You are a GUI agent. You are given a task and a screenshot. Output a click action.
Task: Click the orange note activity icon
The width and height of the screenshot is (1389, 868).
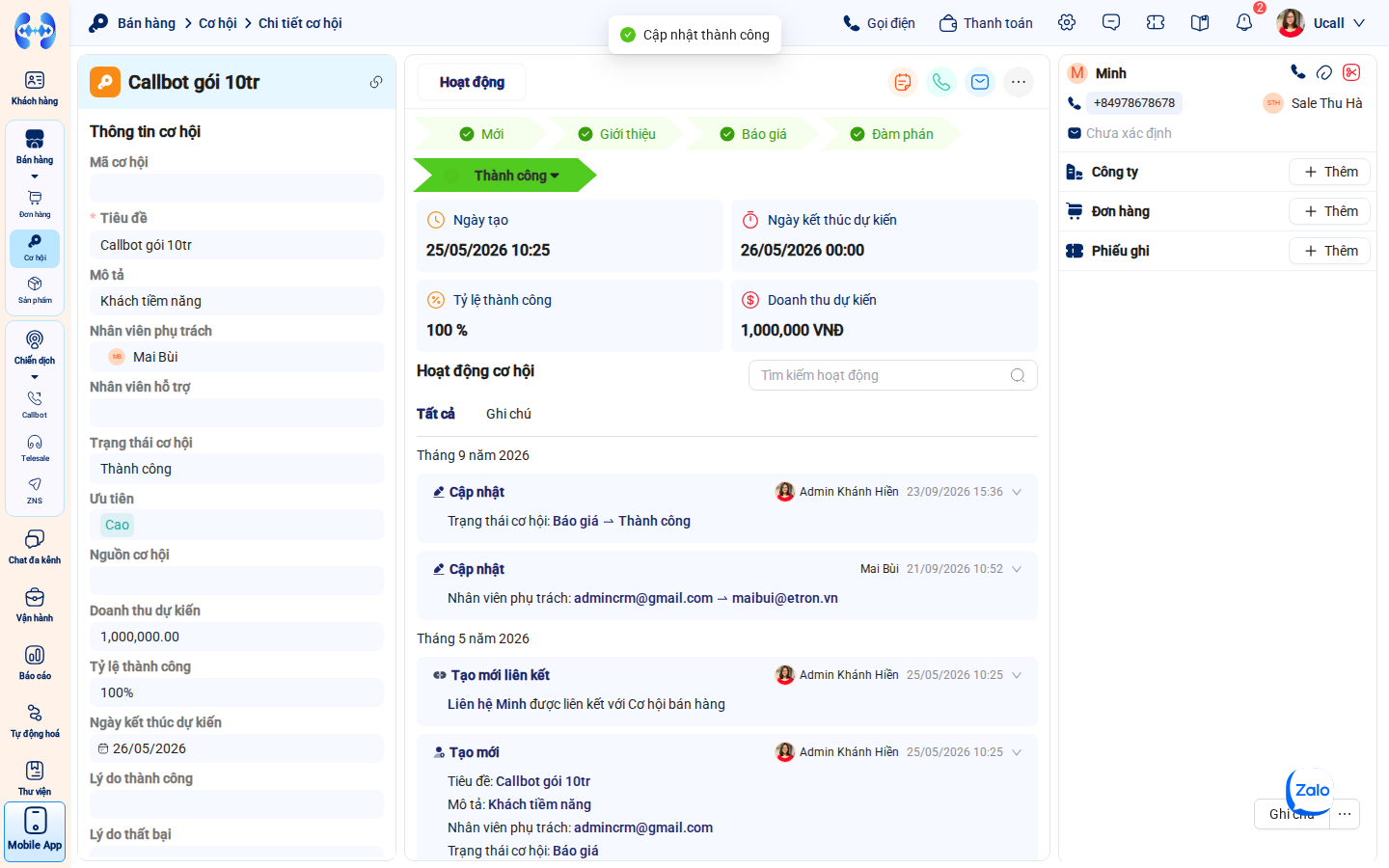click(x=903, y=82)
